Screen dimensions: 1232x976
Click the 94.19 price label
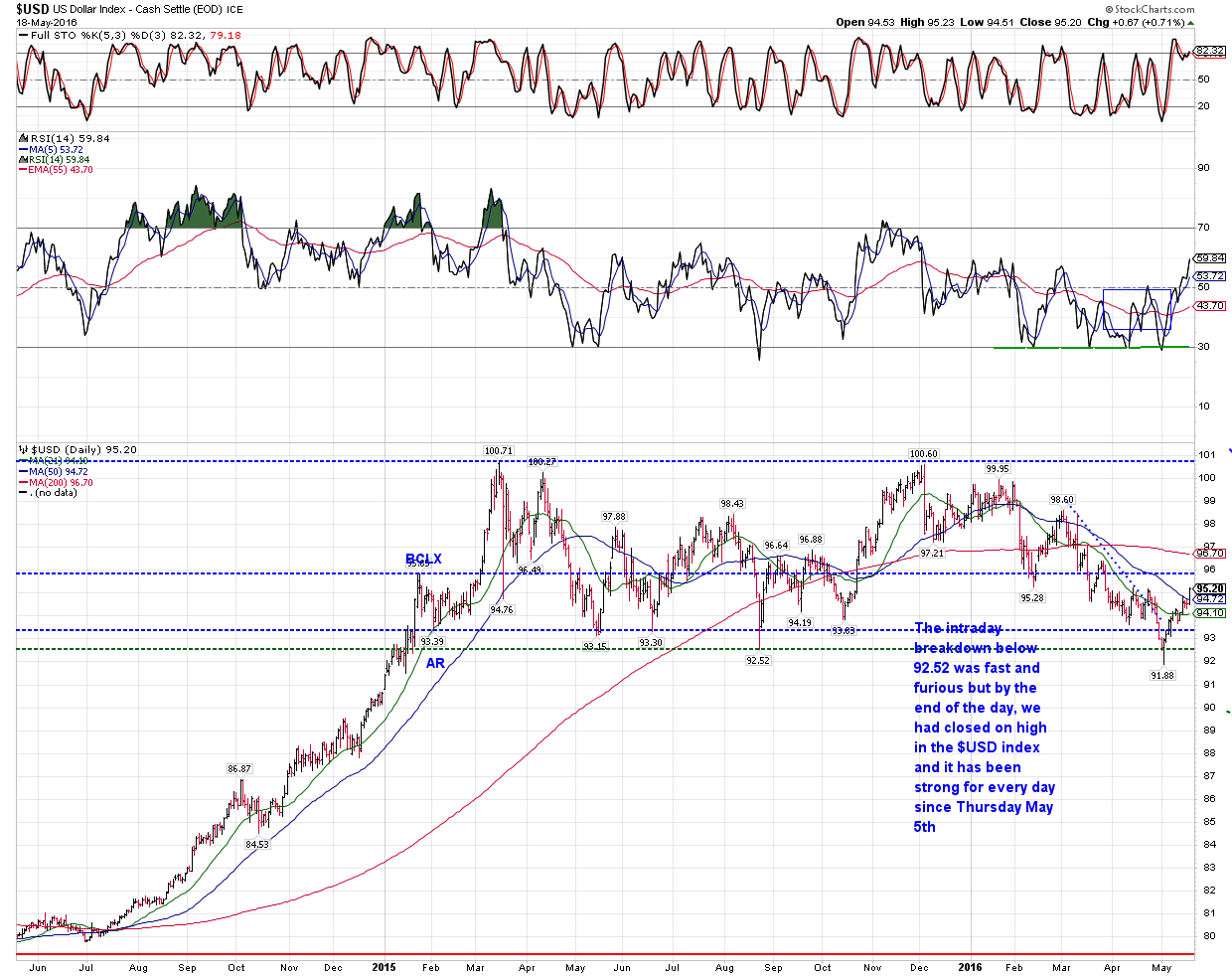coord(800,623)
